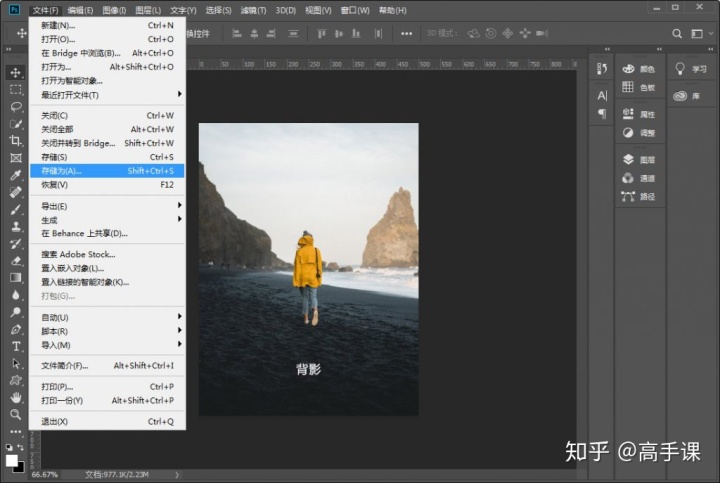Select the Dodge tool
This screenshot has height=483, width=720.
(16, 312)
